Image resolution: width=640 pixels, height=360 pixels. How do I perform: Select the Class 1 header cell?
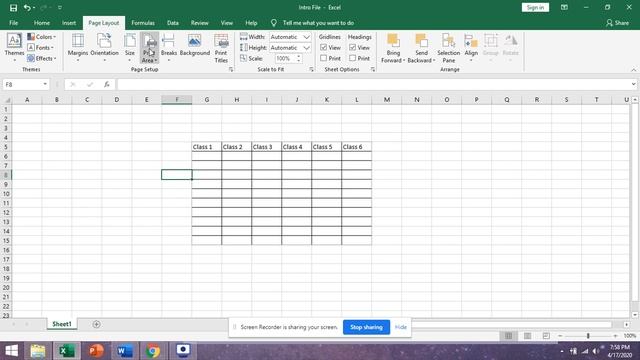(207, 147)
